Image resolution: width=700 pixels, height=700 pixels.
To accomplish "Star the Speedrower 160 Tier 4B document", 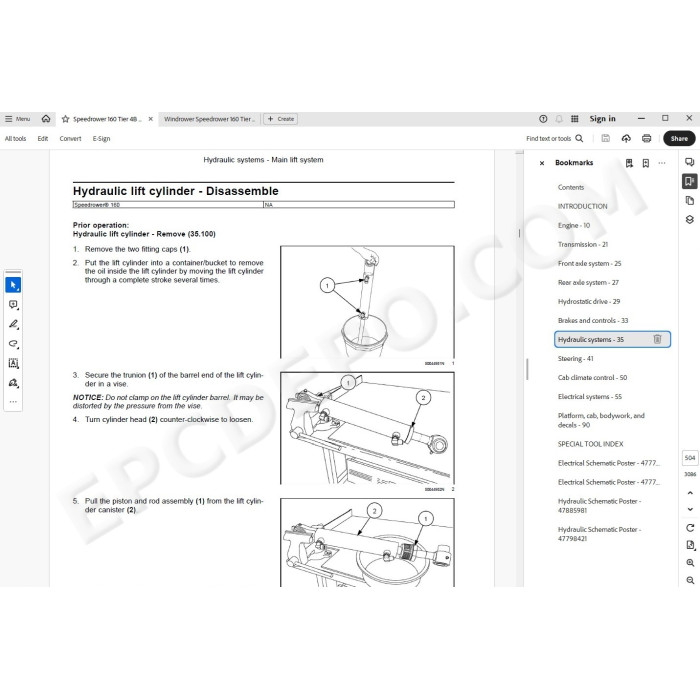I will click(66, 119).
